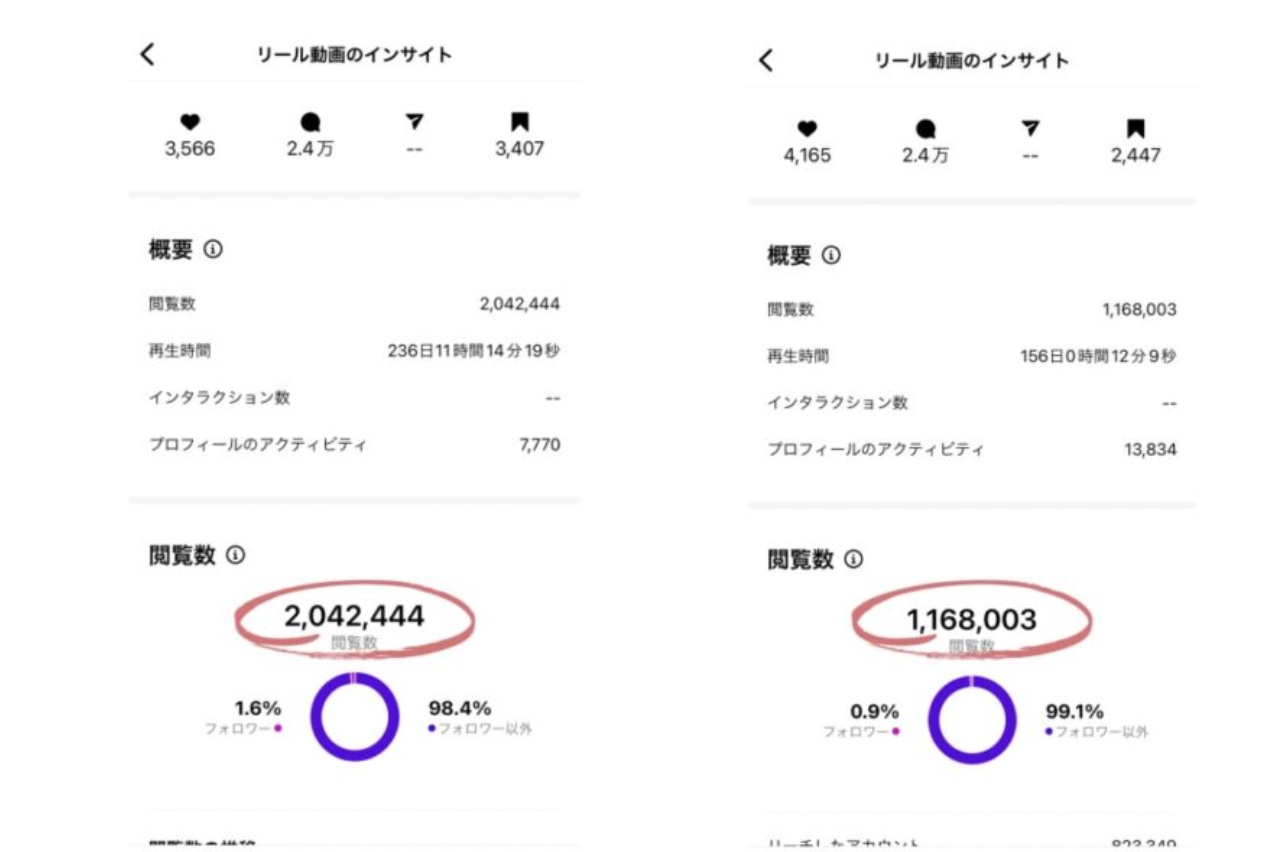Open info icon beside right 概要 heading
The width and height of the screenshot is (1268, 852).
pyautogui.click(x=831, y=255)
